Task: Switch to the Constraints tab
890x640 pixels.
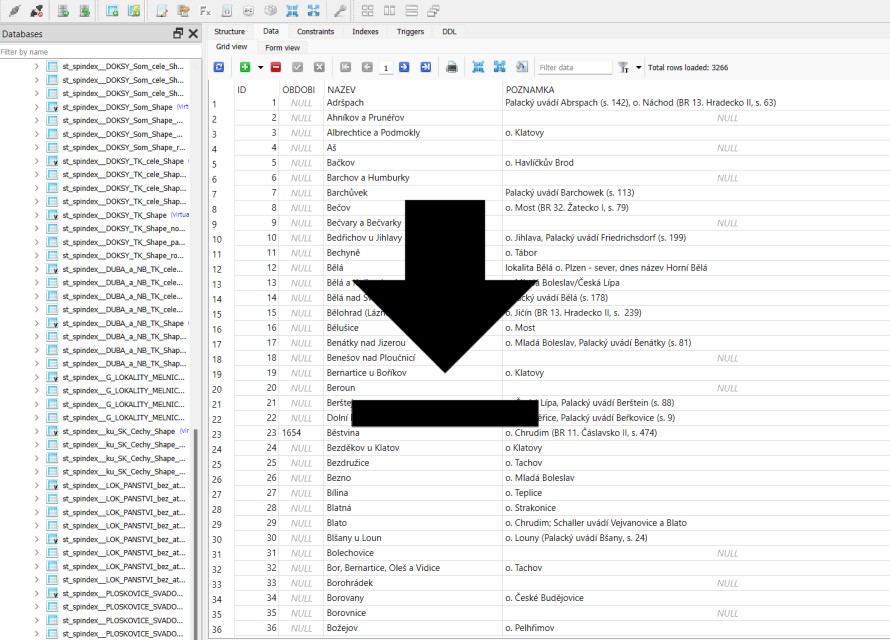Action: (315, 31)
